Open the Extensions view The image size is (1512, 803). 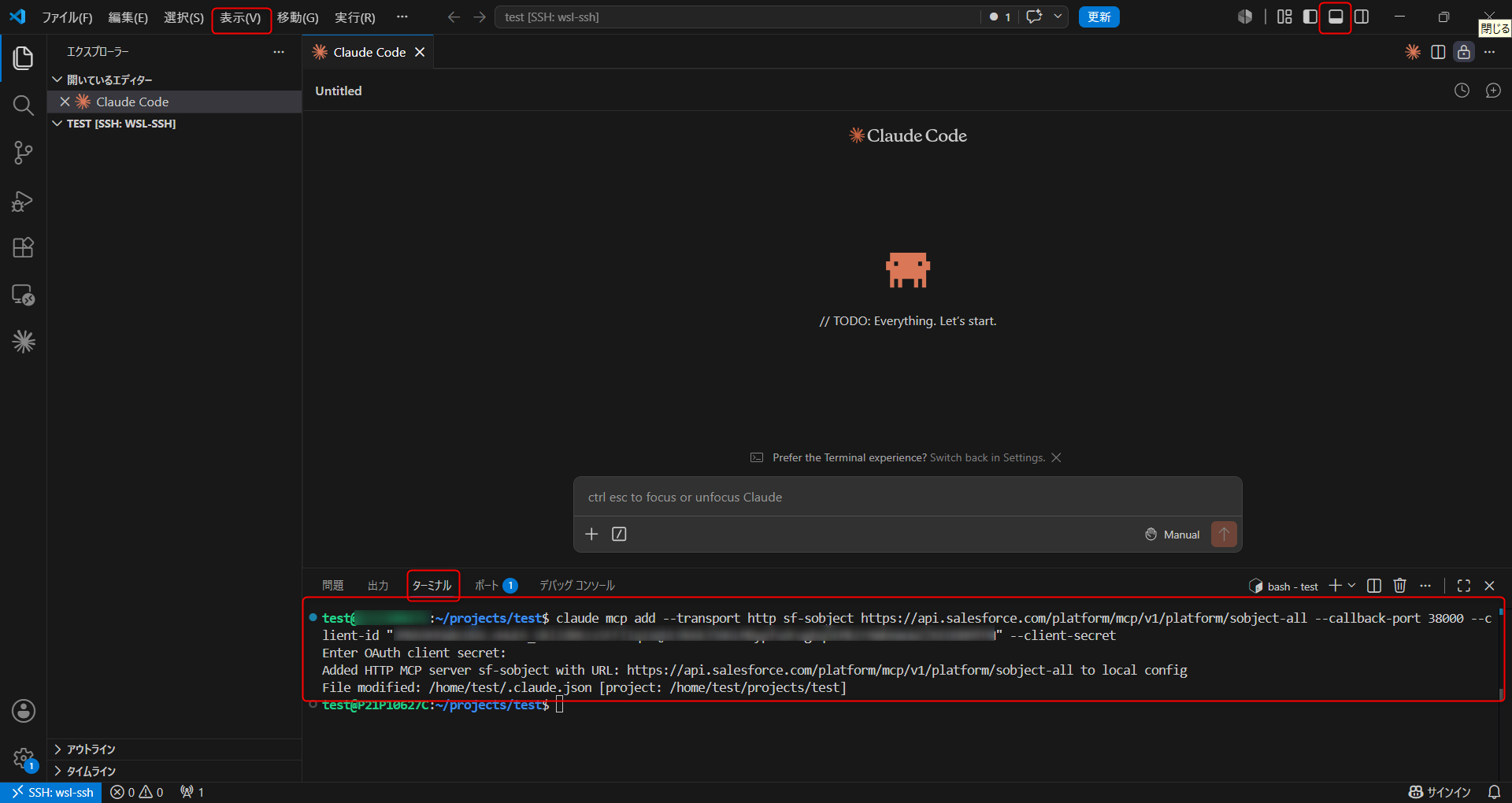click(24, 248)
